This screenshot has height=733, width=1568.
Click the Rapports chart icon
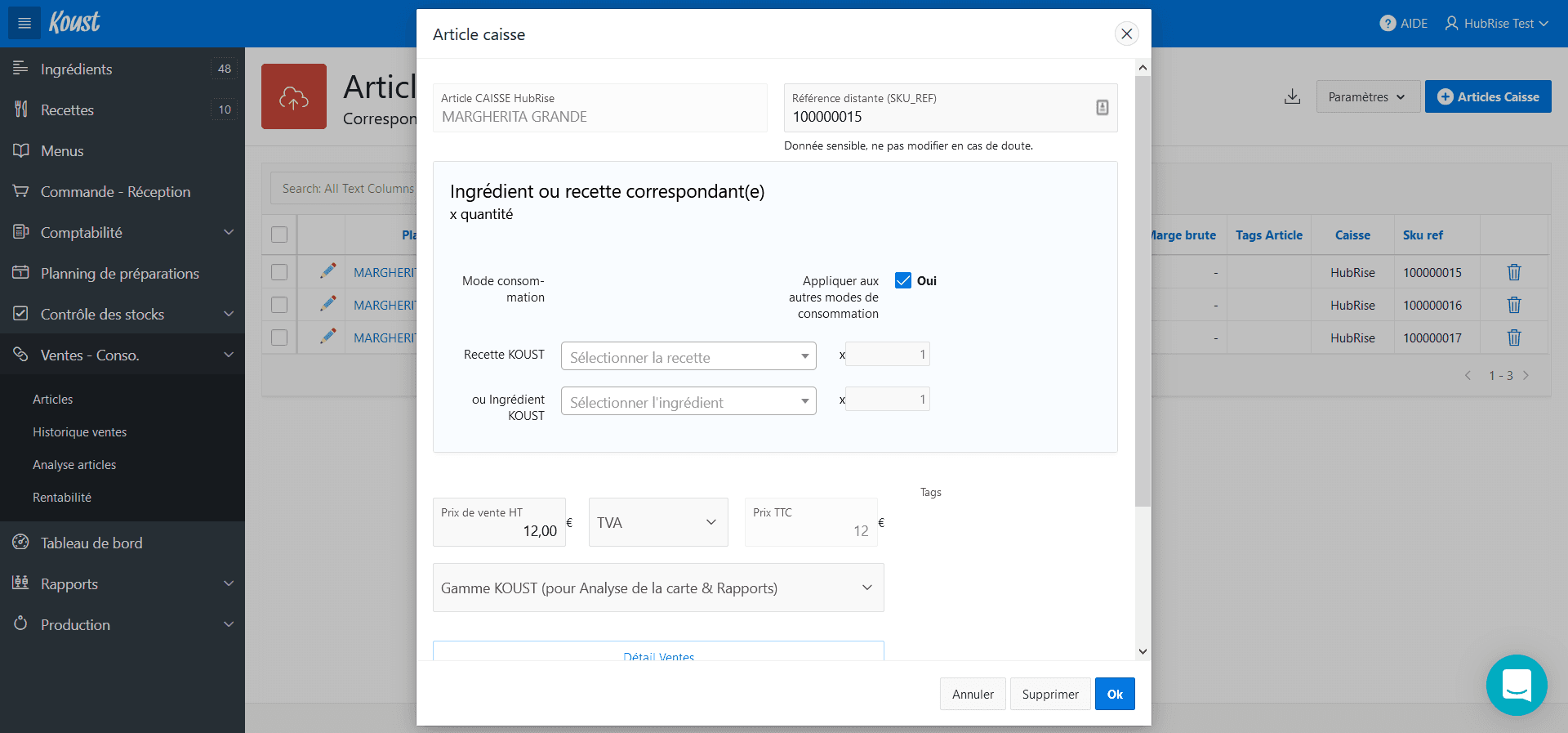20,583
